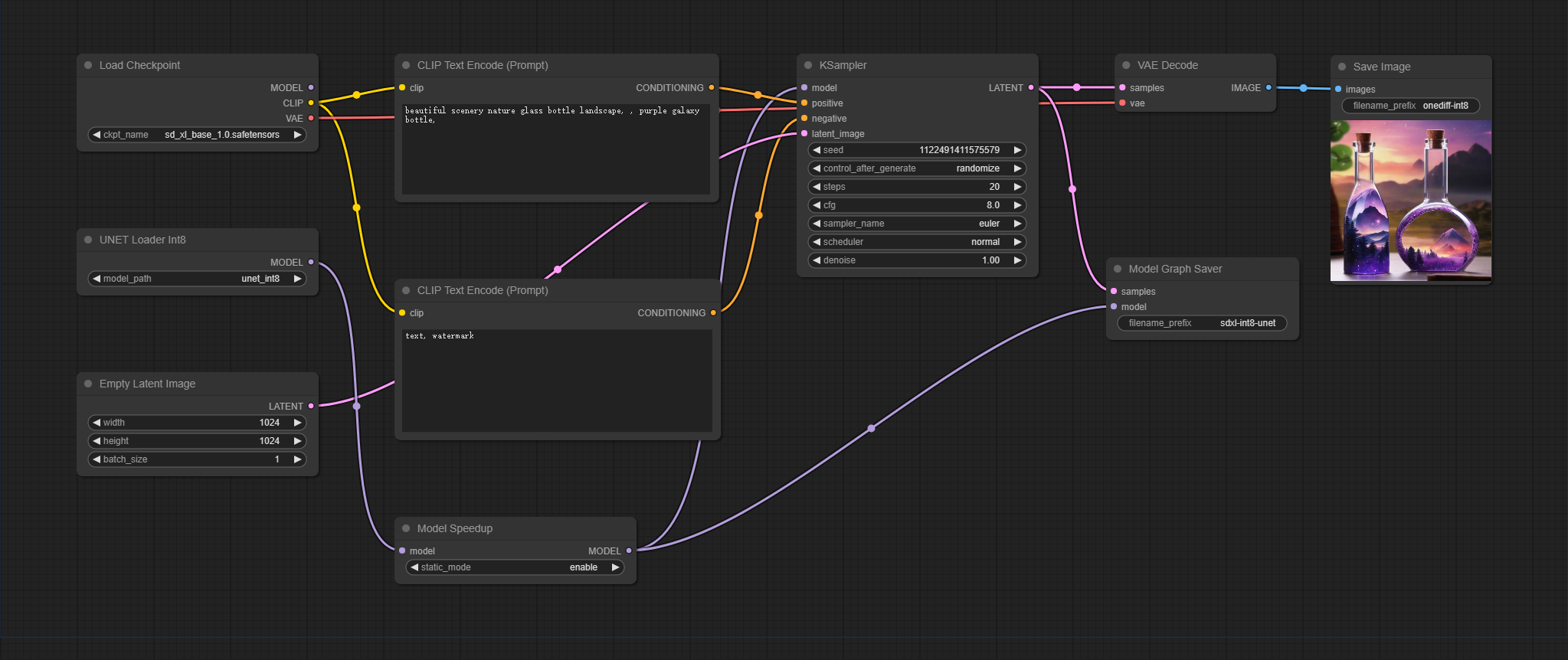Viewport: 1568px width, 660px height.
Task: Open the sampler_name dropdown in KSampler
Action: 917,224
